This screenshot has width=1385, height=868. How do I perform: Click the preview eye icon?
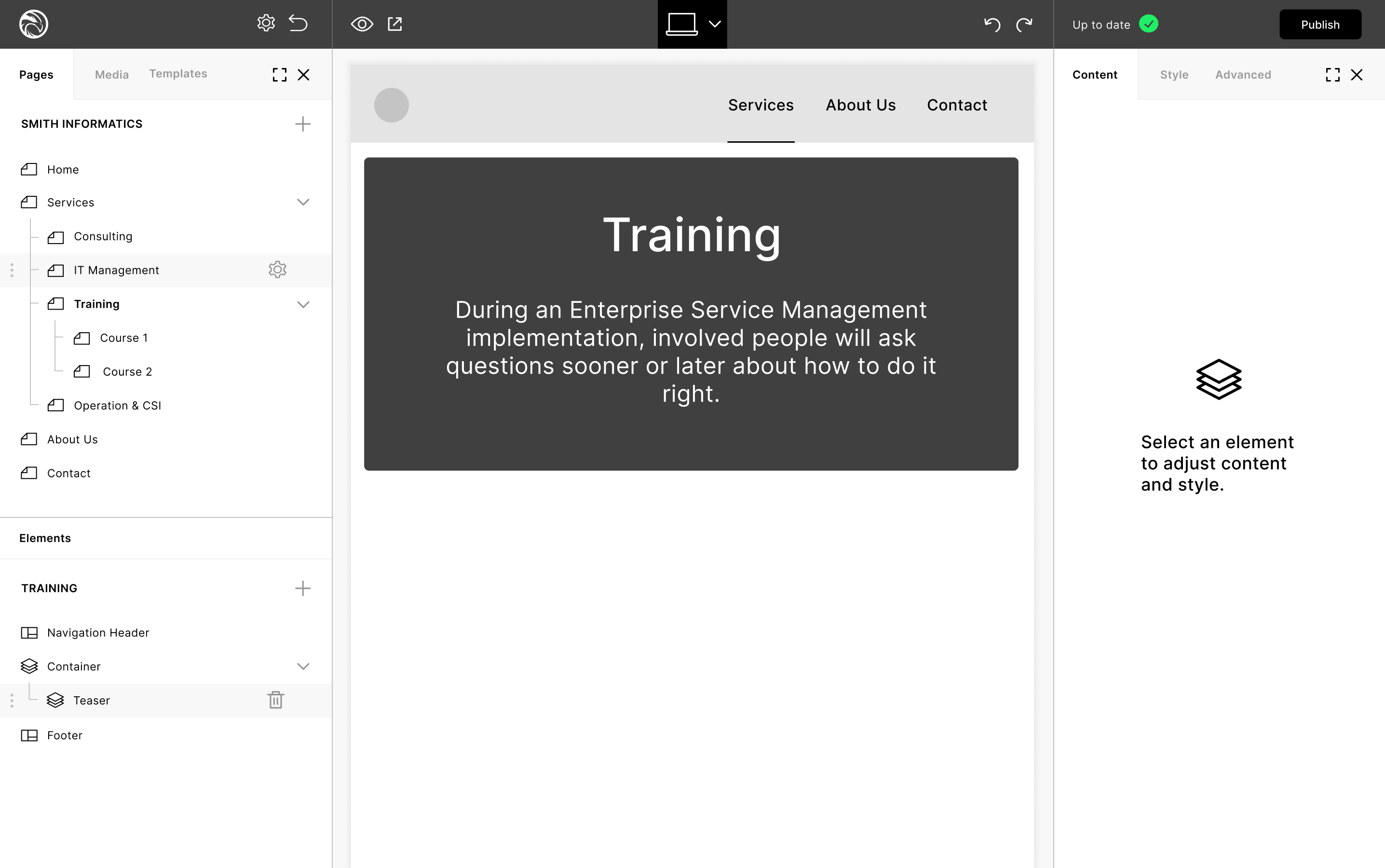click(362, 24)
